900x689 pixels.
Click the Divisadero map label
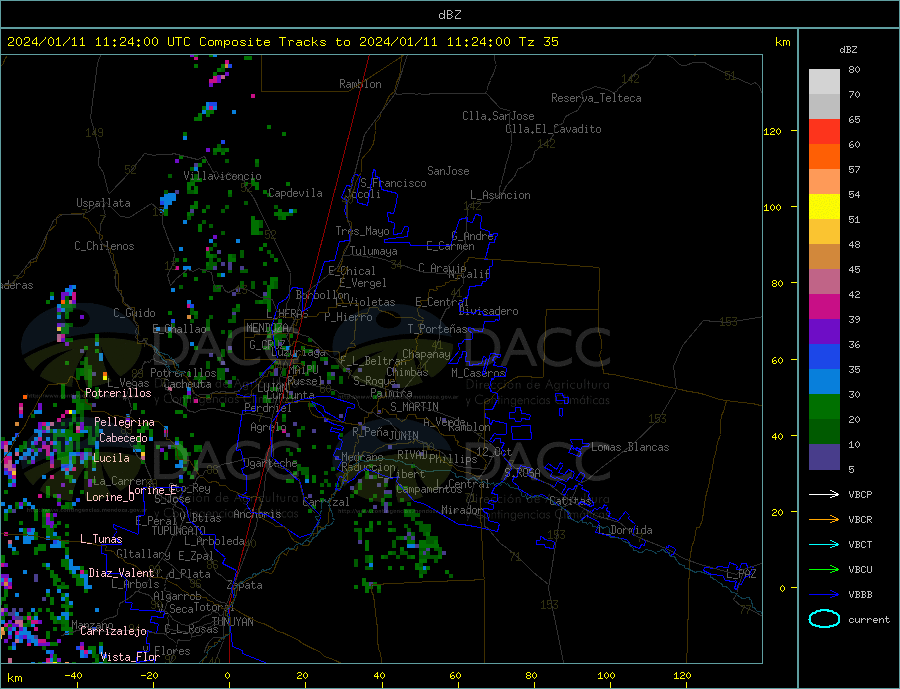[488, 311]
